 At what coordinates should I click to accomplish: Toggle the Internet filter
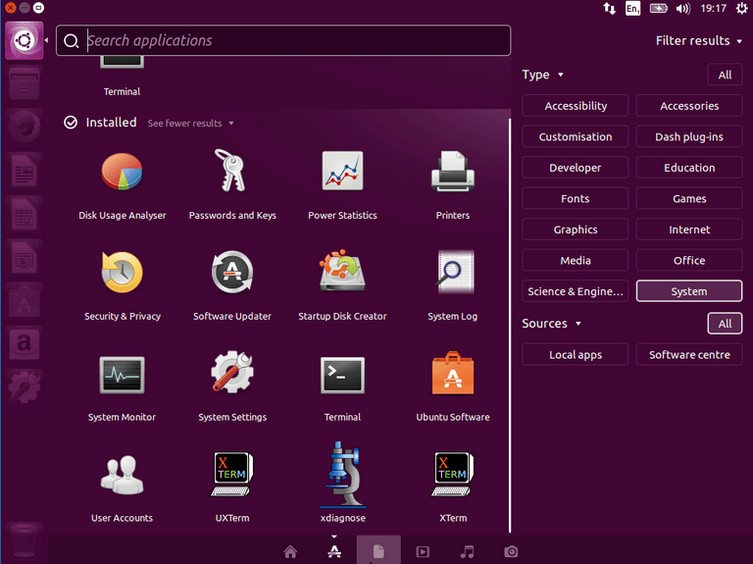pyautogui.click(x=689, y=229)
